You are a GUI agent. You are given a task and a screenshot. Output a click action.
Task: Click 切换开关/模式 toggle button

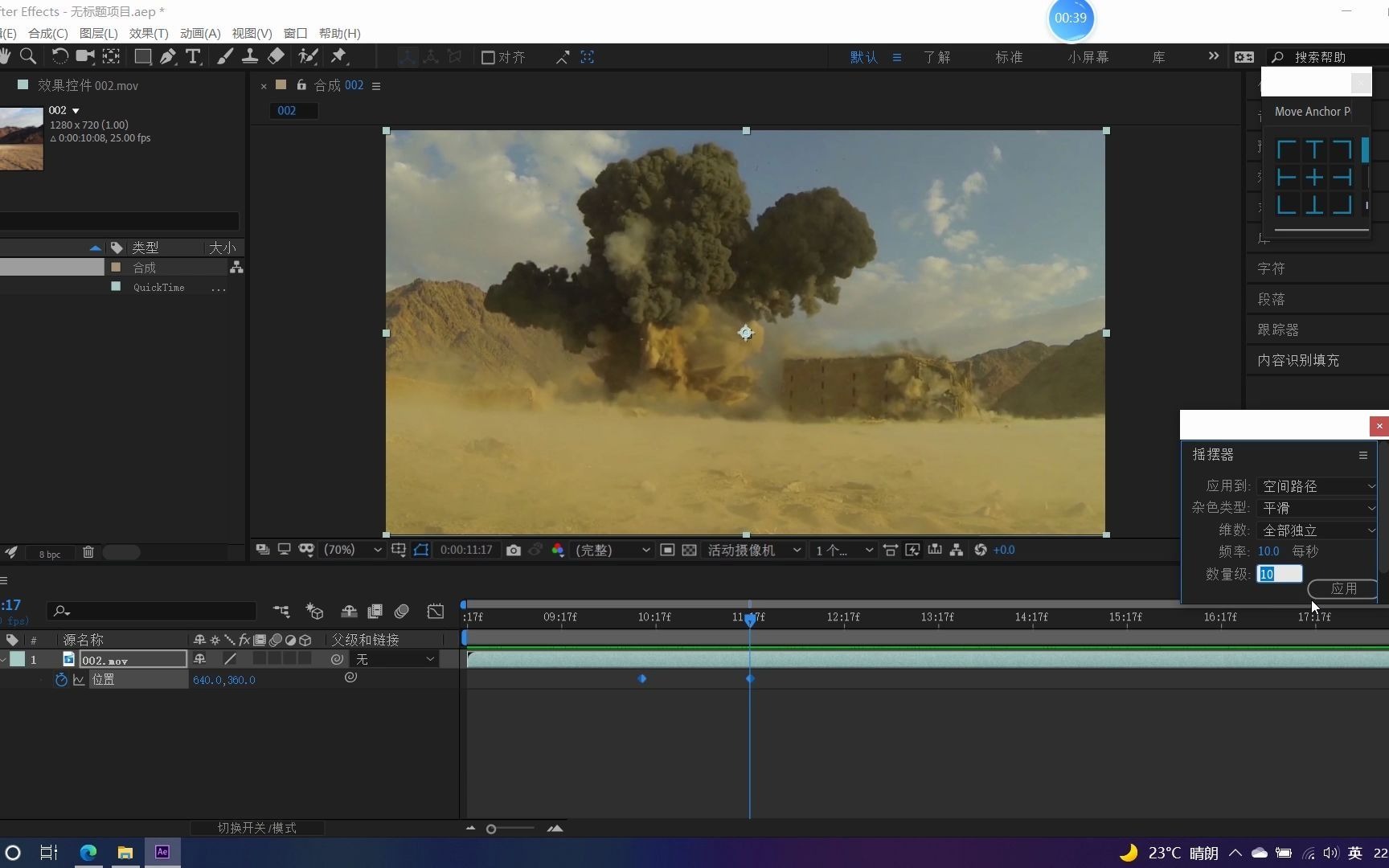[x=257, y=828]
